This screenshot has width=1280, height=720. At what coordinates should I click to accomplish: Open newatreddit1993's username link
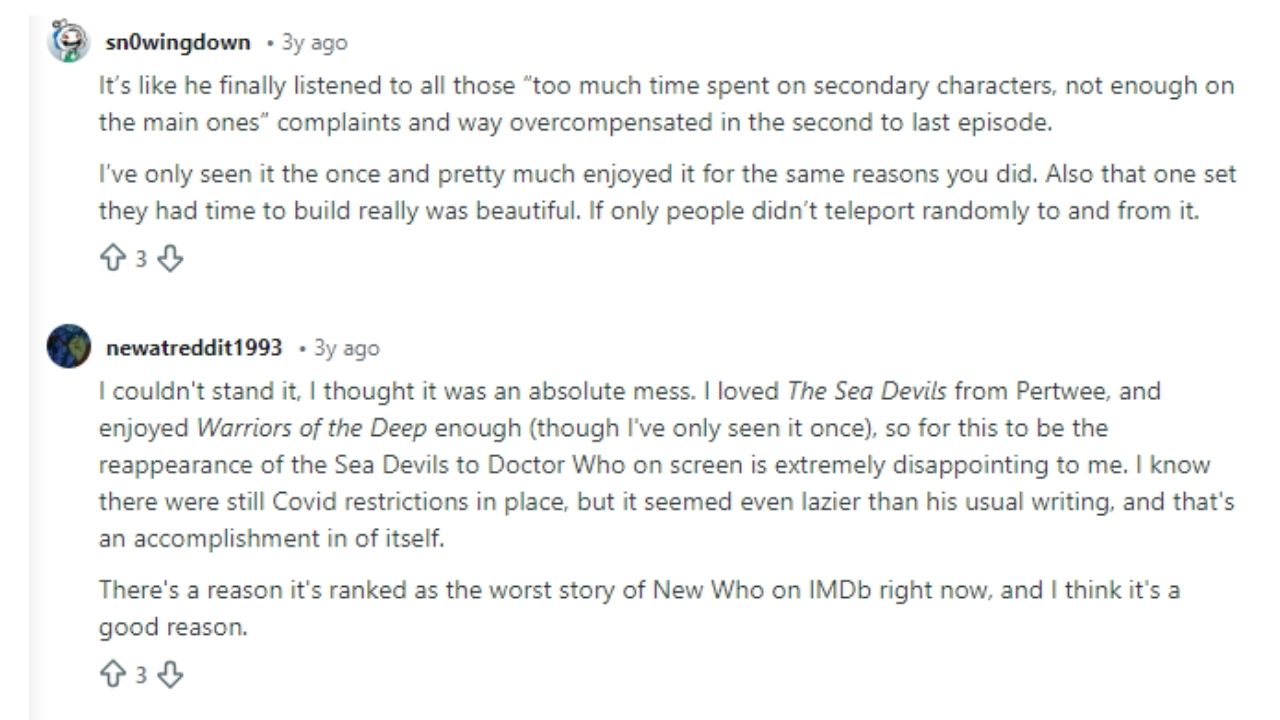coord(193,347)
